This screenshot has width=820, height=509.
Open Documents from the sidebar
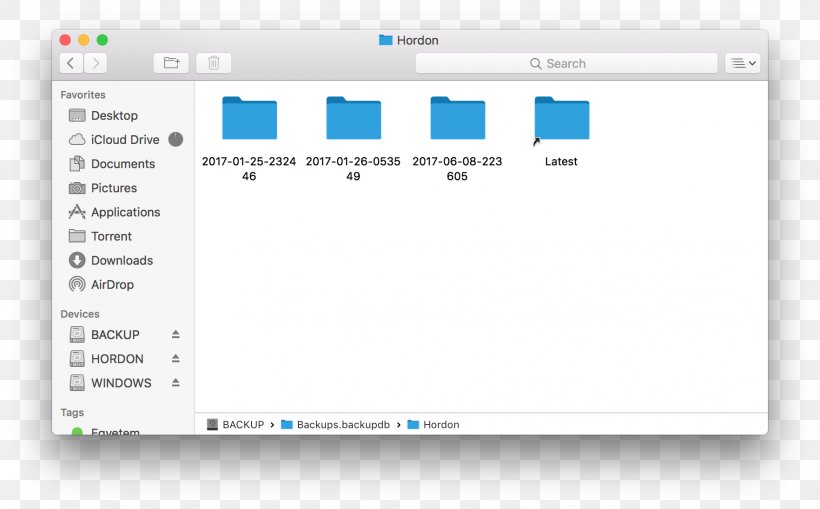pos(122,164)
